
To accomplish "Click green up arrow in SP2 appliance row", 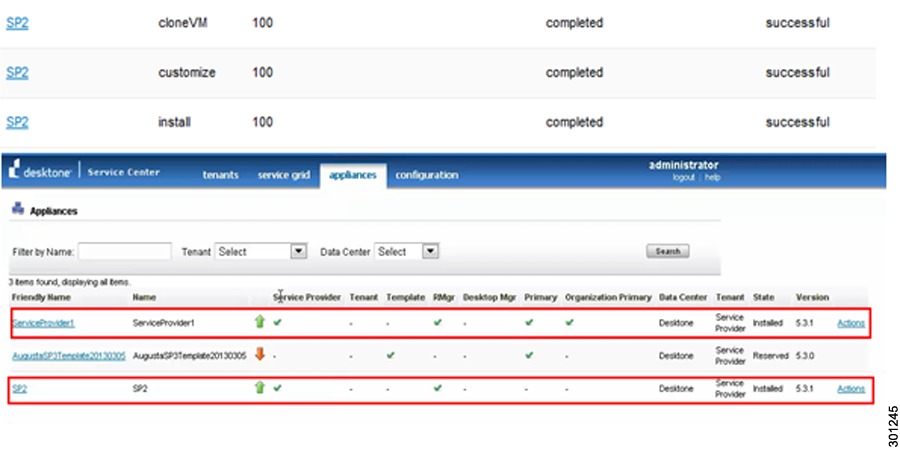I will [260, 387].
